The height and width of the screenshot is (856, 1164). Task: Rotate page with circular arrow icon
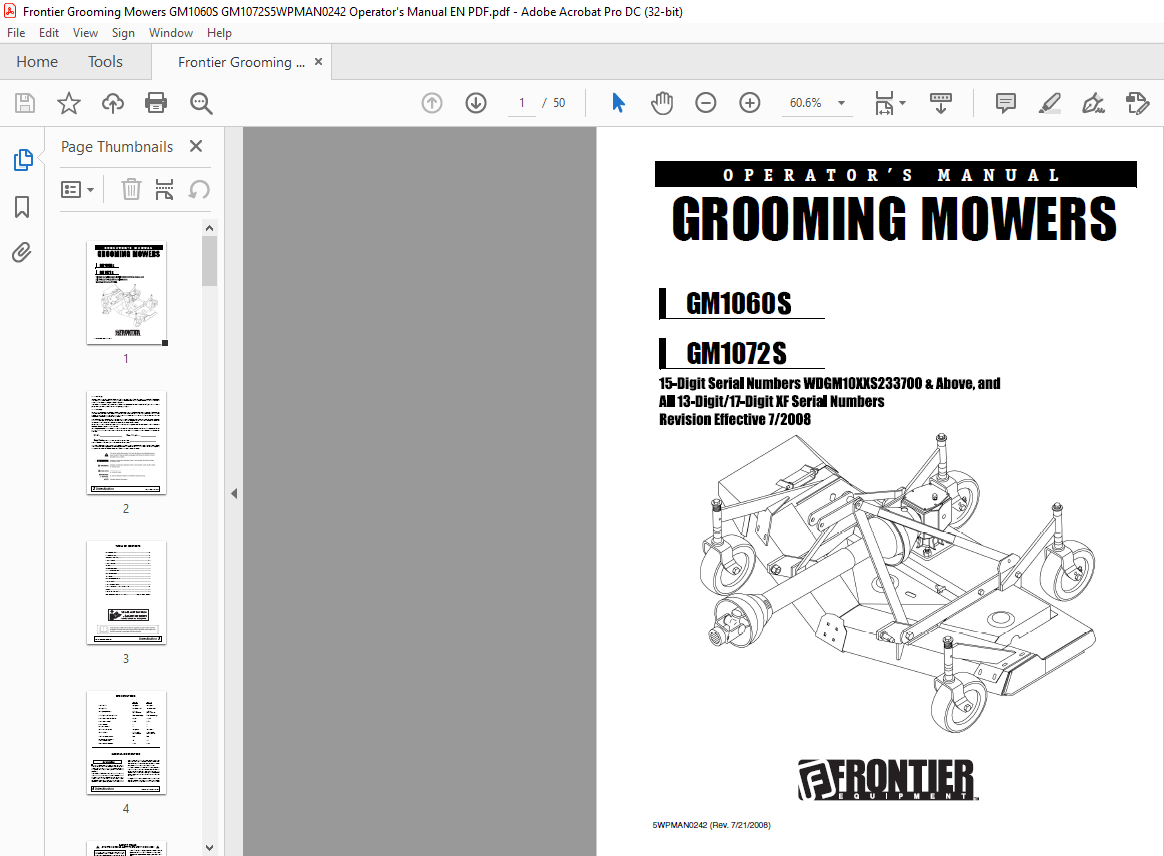point(198,189)
